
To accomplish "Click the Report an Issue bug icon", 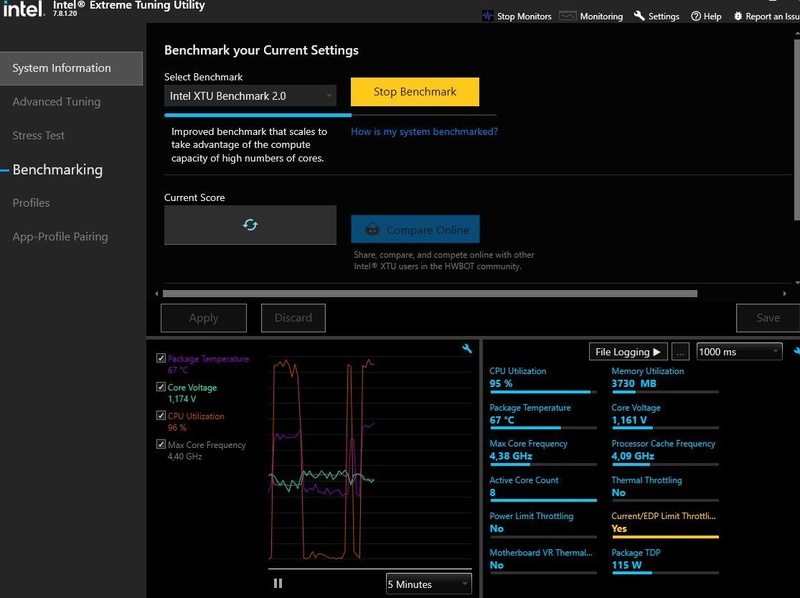I will [738, 16].
